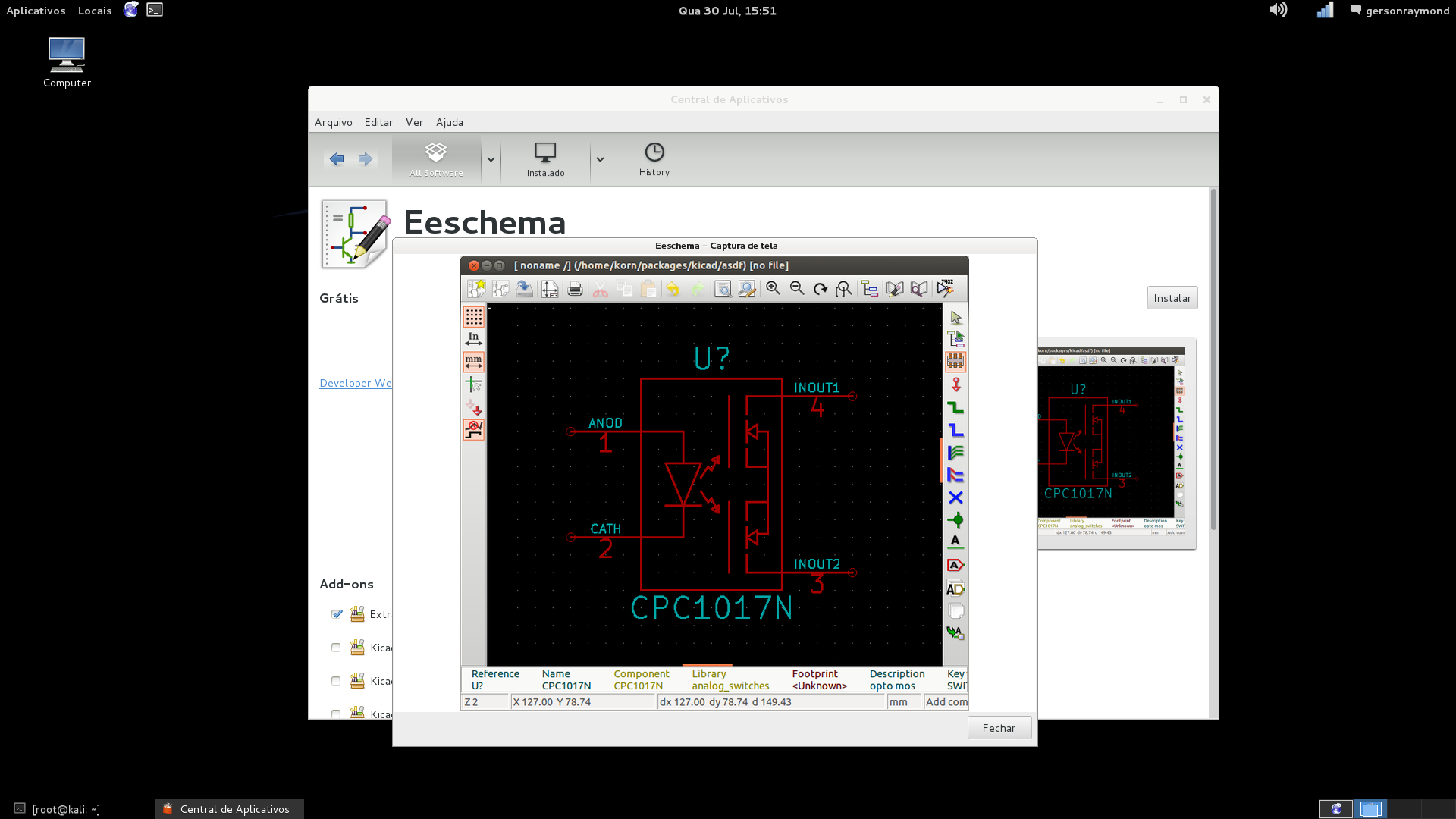Launch the web browser icon in top panel

pos(131,10)
